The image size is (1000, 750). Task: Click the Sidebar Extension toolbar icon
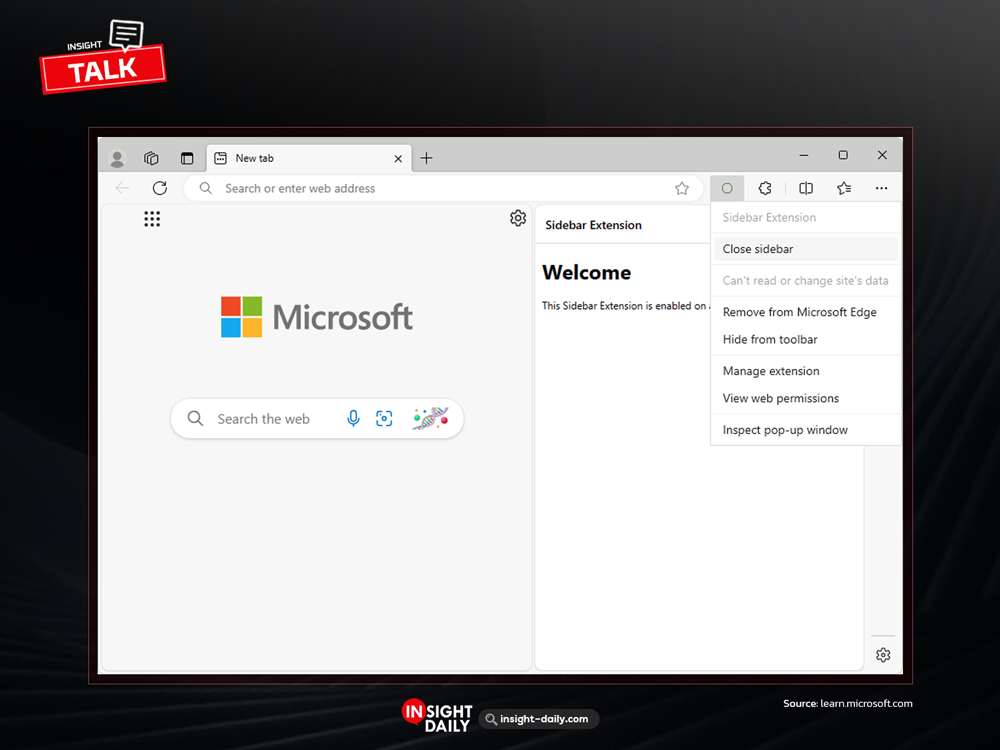click(727, 188)
